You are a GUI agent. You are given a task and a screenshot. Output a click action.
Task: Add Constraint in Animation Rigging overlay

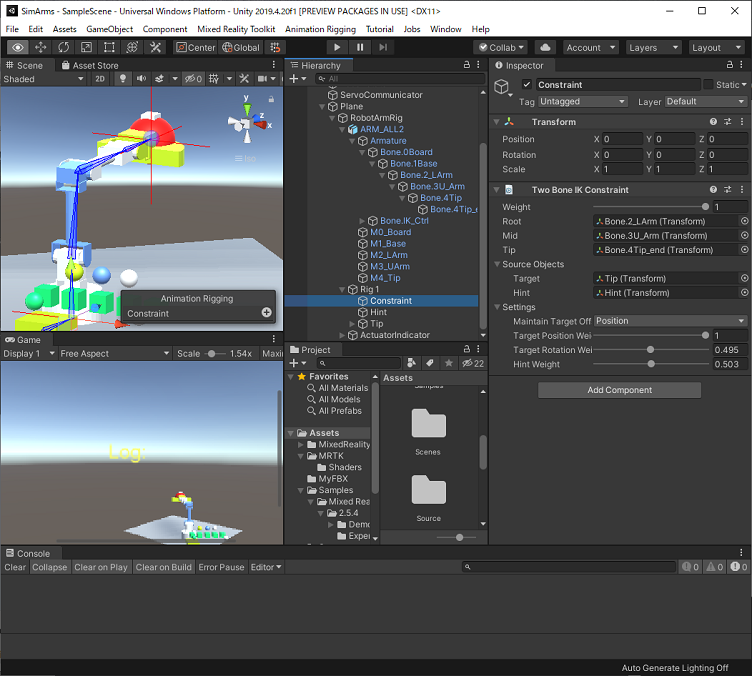tap(267, 313)
